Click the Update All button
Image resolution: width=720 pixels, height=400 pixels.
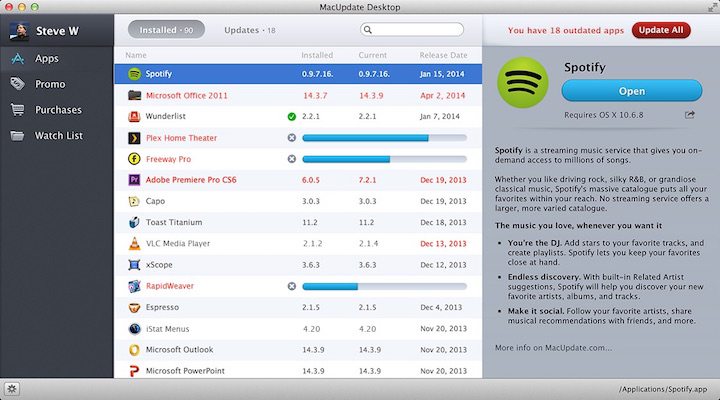coord(661,30)
